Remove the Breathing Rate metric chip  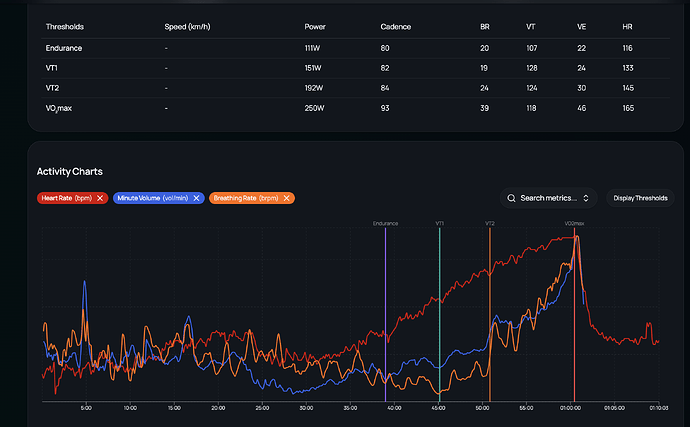(286, 198)
